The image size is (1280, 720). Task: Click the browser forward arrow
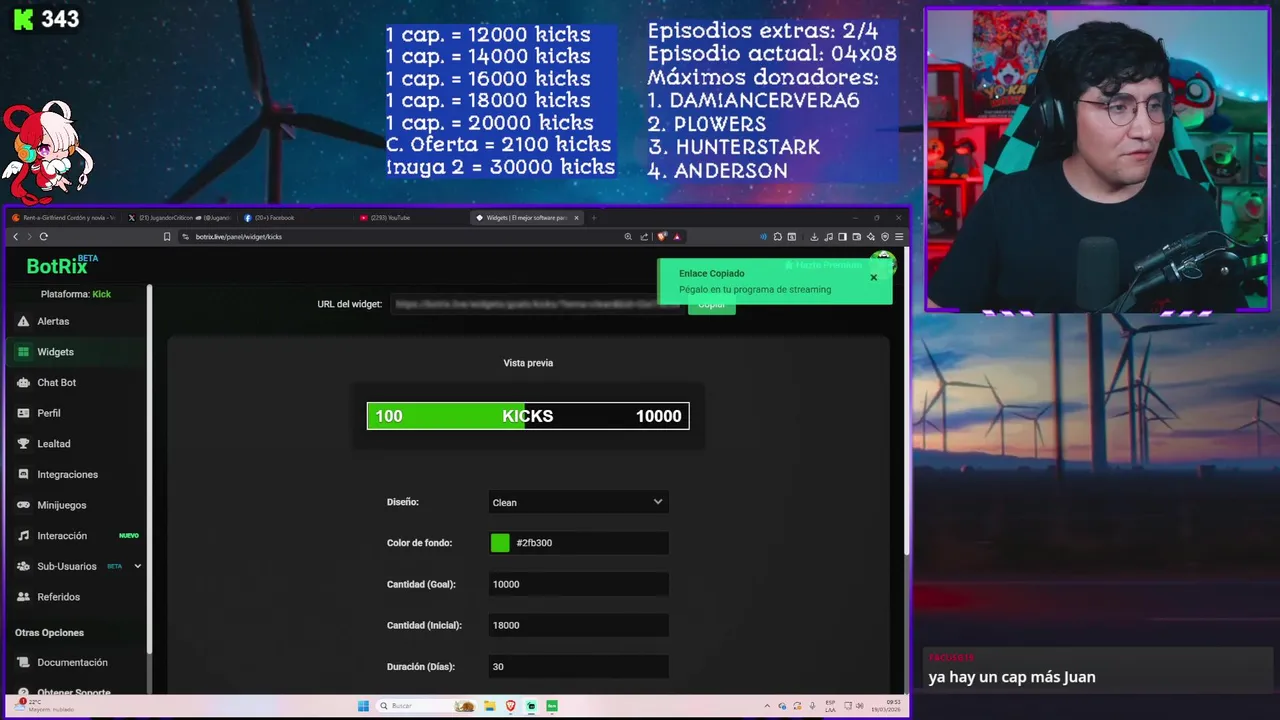[x=29, y=236]
